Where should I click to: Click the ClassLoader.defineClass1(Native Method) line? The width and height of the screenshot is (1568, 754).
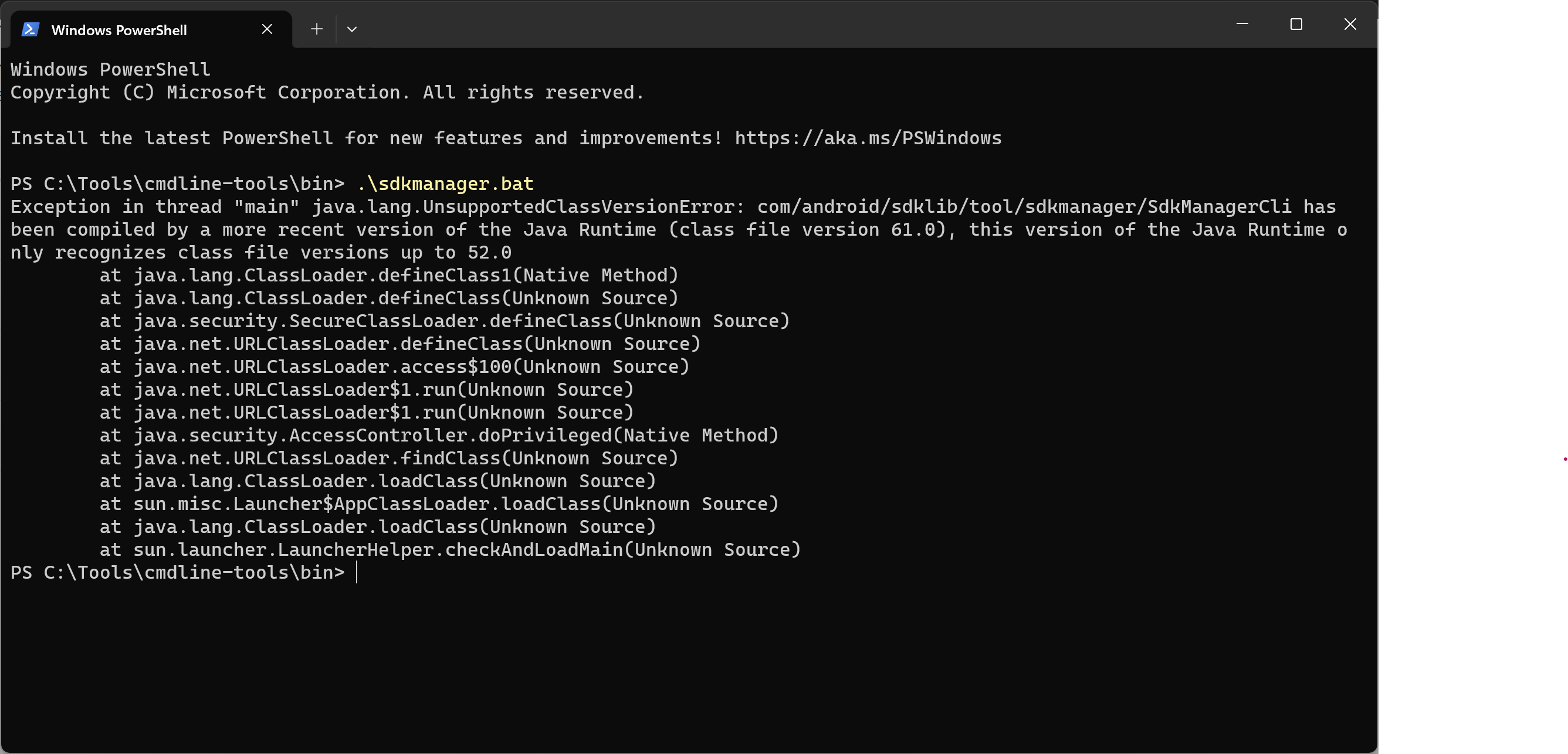pyautogui.click(x=389, y=276)
